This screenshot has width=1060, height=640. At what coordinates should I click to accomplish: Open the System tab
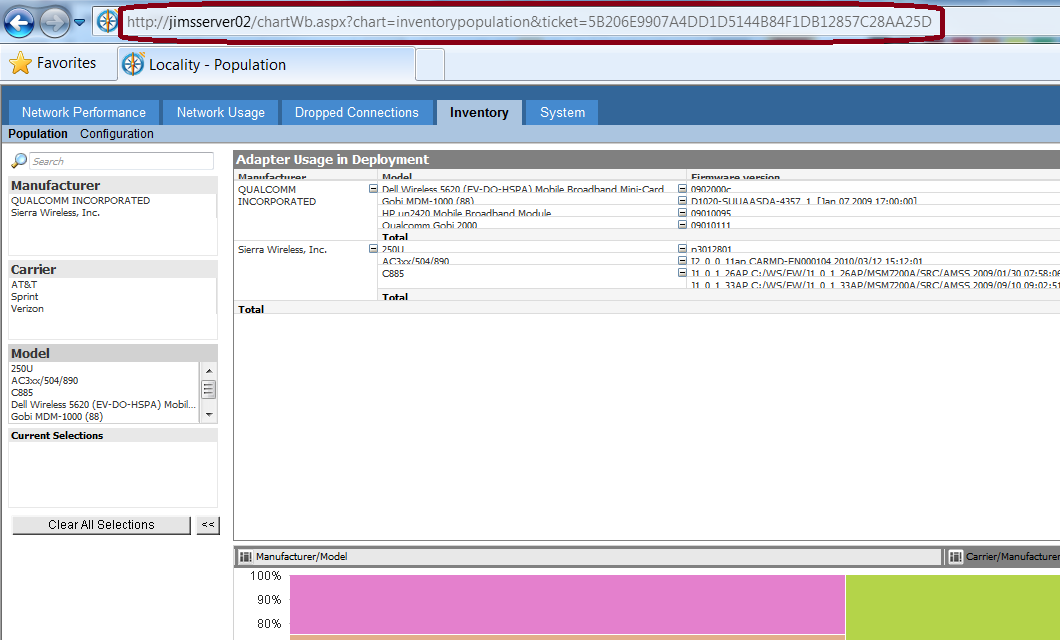click(562, 112)
